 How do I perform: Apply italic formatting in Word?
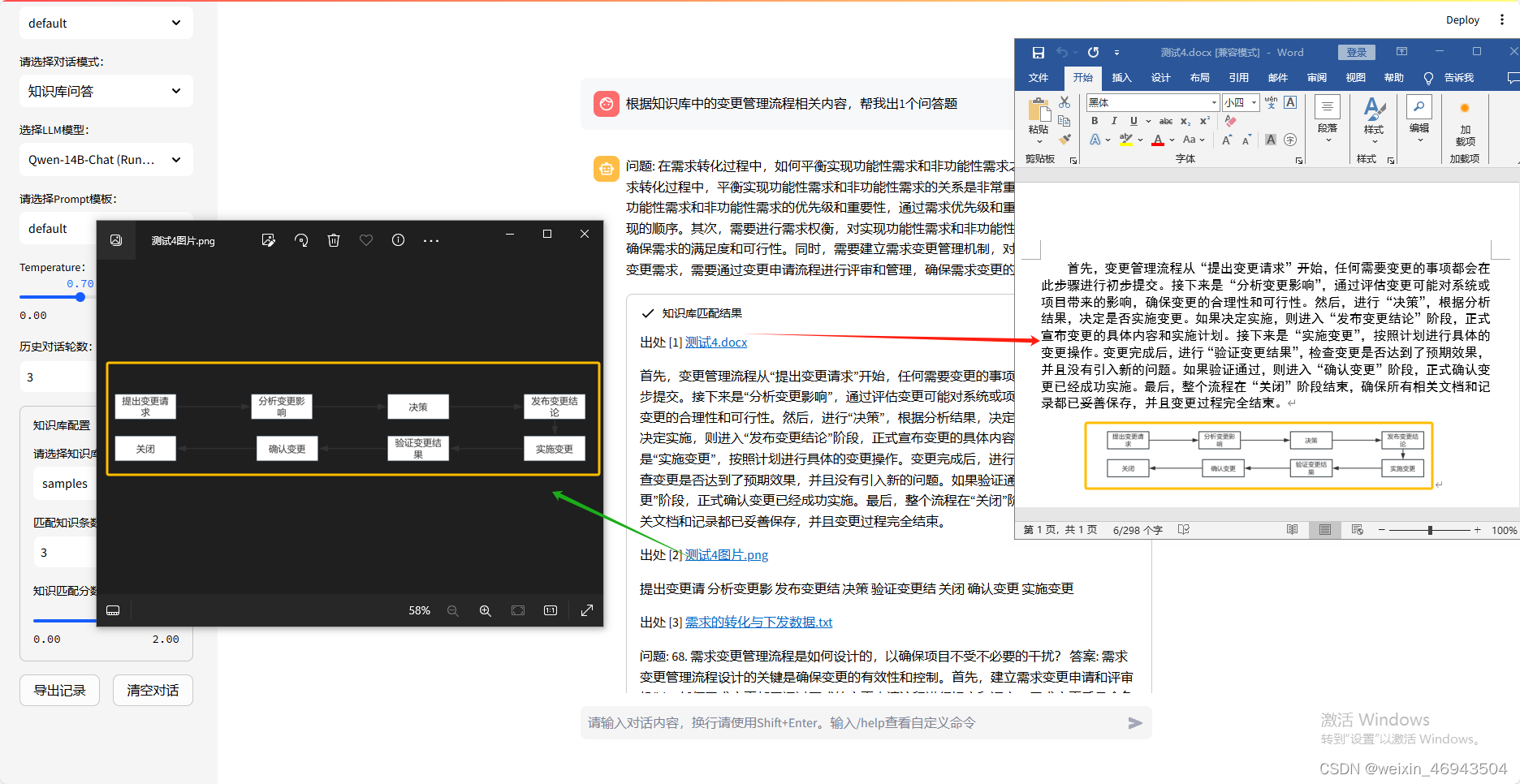coord(1114,121)
